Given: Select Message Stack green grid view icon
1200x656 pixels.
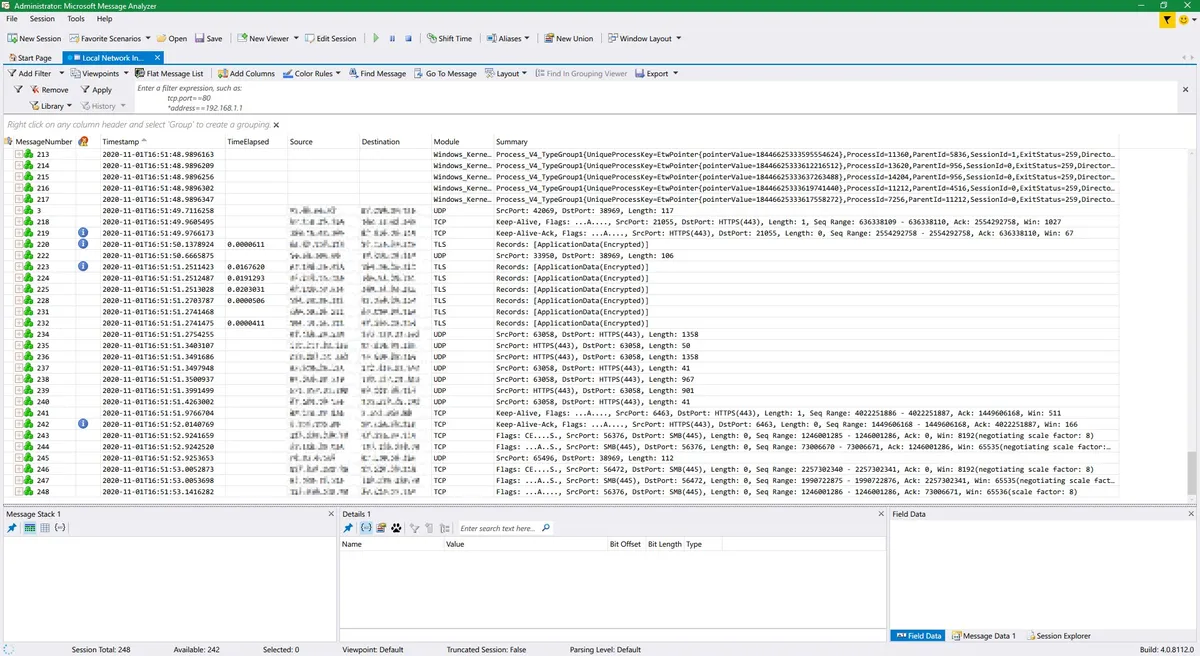Looking at the screenshot, I should (29, 528).
